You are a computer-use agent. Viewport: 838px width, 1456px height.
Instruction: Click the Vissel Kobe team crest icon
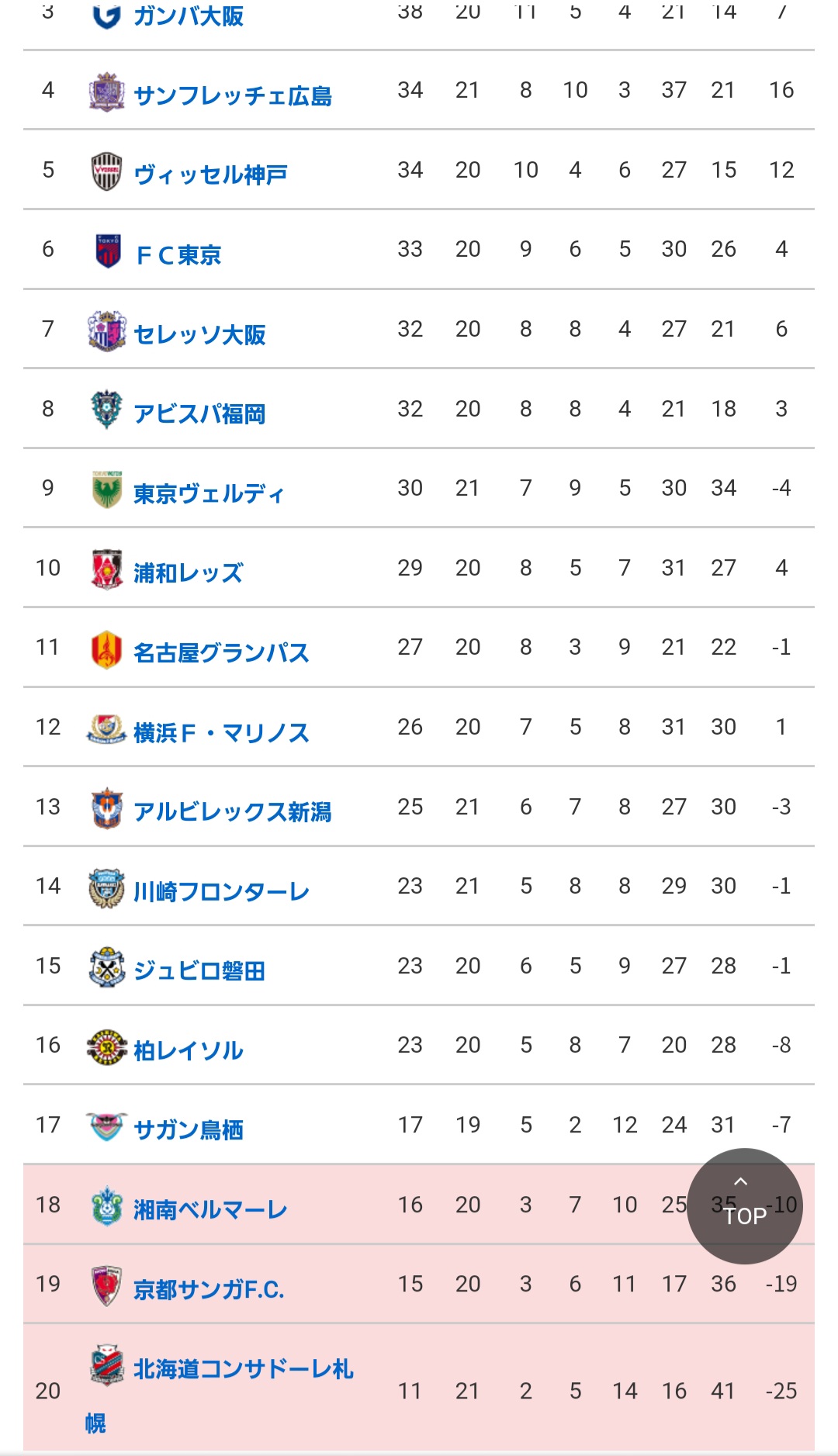107,171
